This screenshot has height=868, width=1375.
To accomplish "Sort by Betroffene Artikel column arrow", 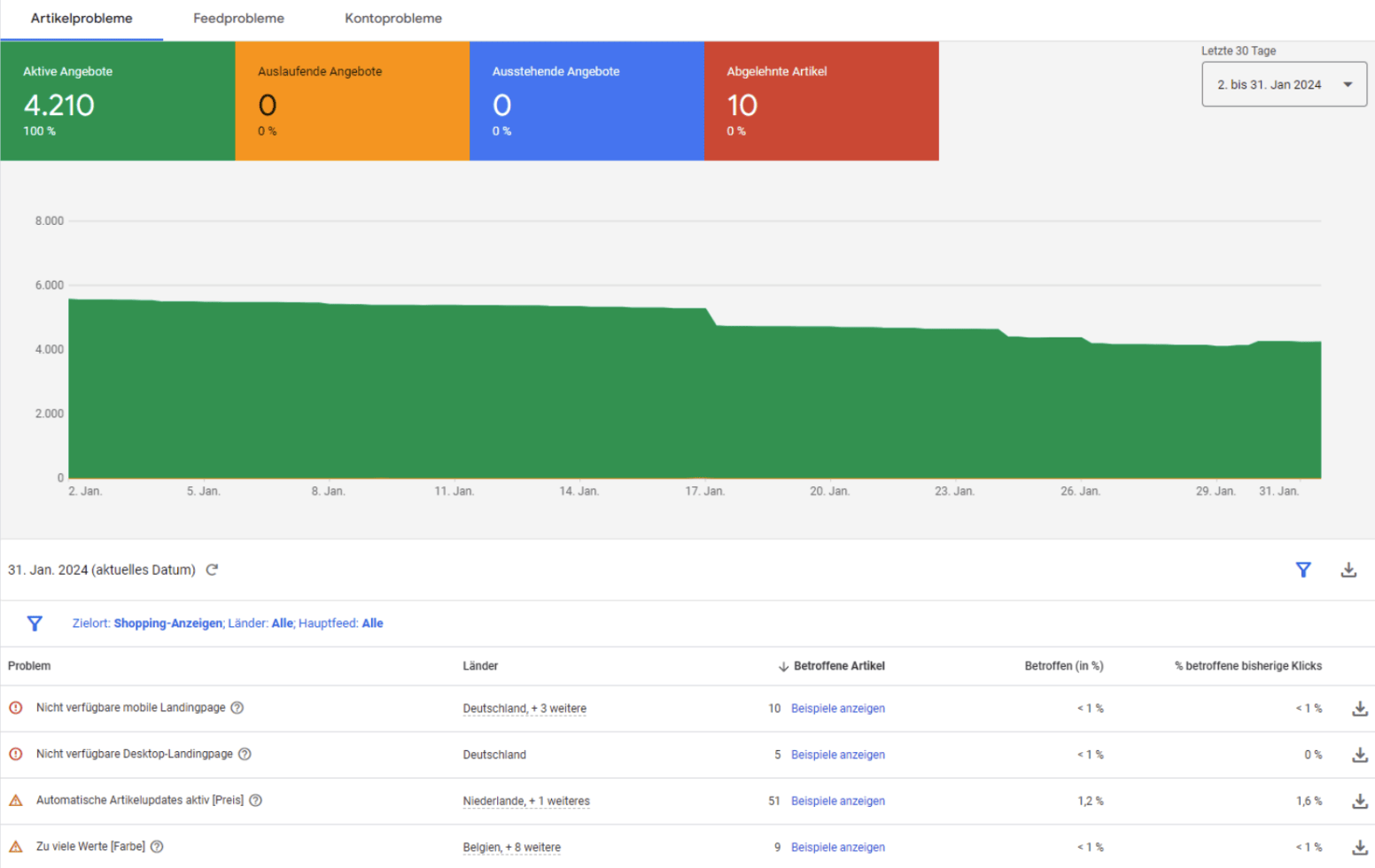I will [783, 665].
